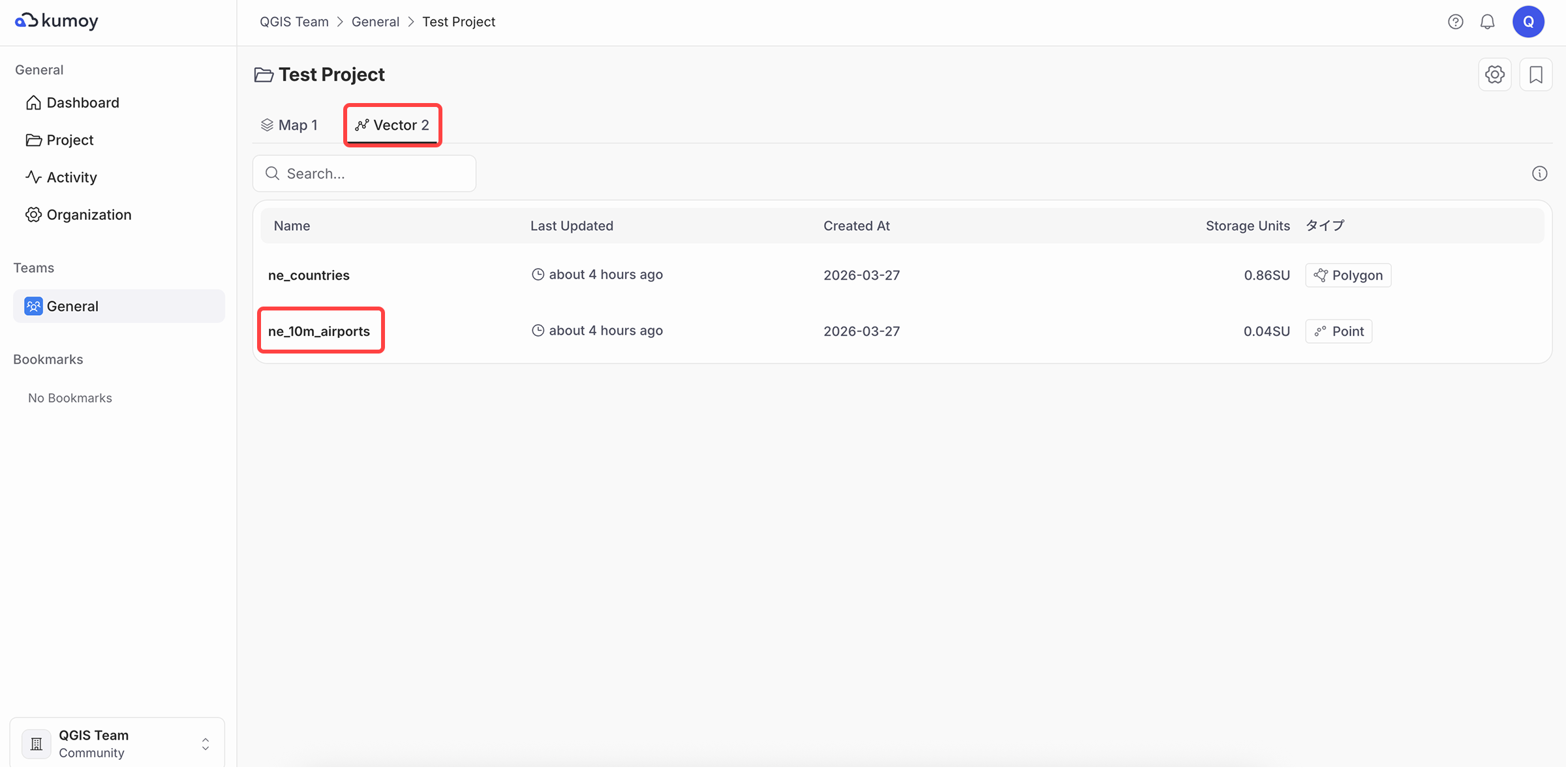The image size is (1566, 784).
Task: Bookmark the Test Project
Action: coord(1535,74)
